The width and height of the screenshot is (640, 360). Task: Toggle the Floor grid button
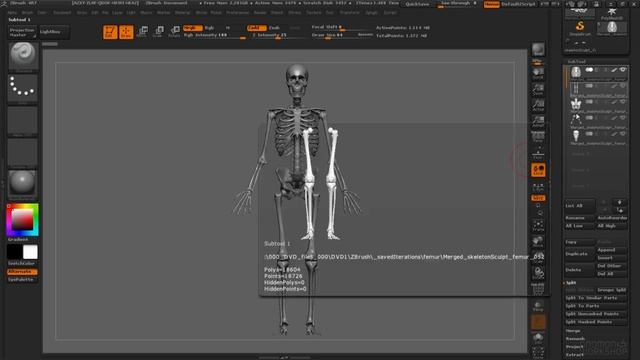click(538, 154)
